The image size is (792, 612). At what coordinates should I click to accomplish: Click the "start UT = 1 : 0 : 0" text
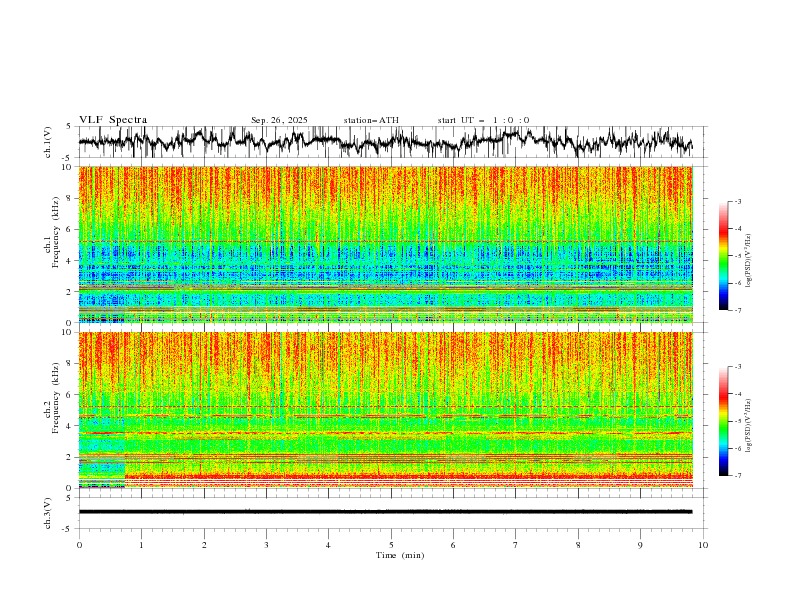coord(483,120)
